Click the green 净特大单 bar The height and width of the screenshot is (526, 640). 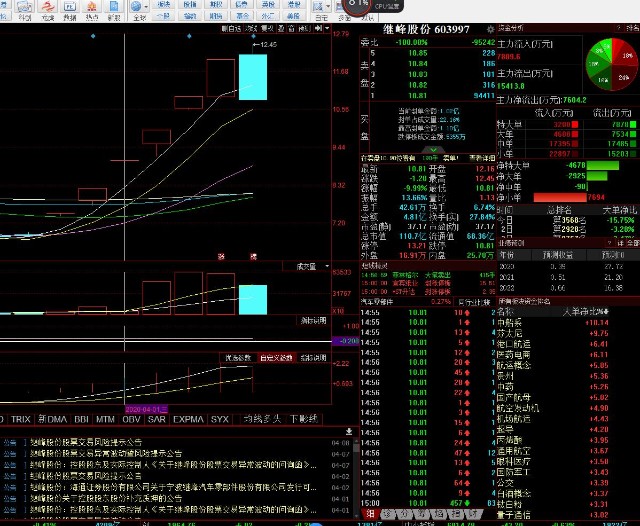[602, 165]
